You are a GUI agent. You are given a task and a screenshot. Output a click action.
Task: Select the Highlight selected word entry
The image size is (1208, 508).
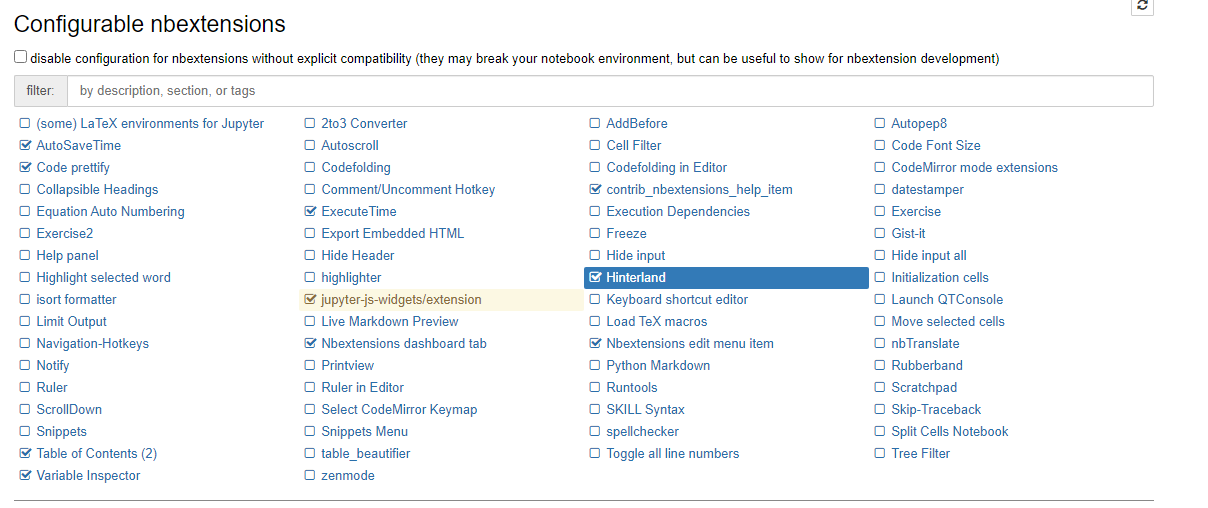[x=104, y=277]
